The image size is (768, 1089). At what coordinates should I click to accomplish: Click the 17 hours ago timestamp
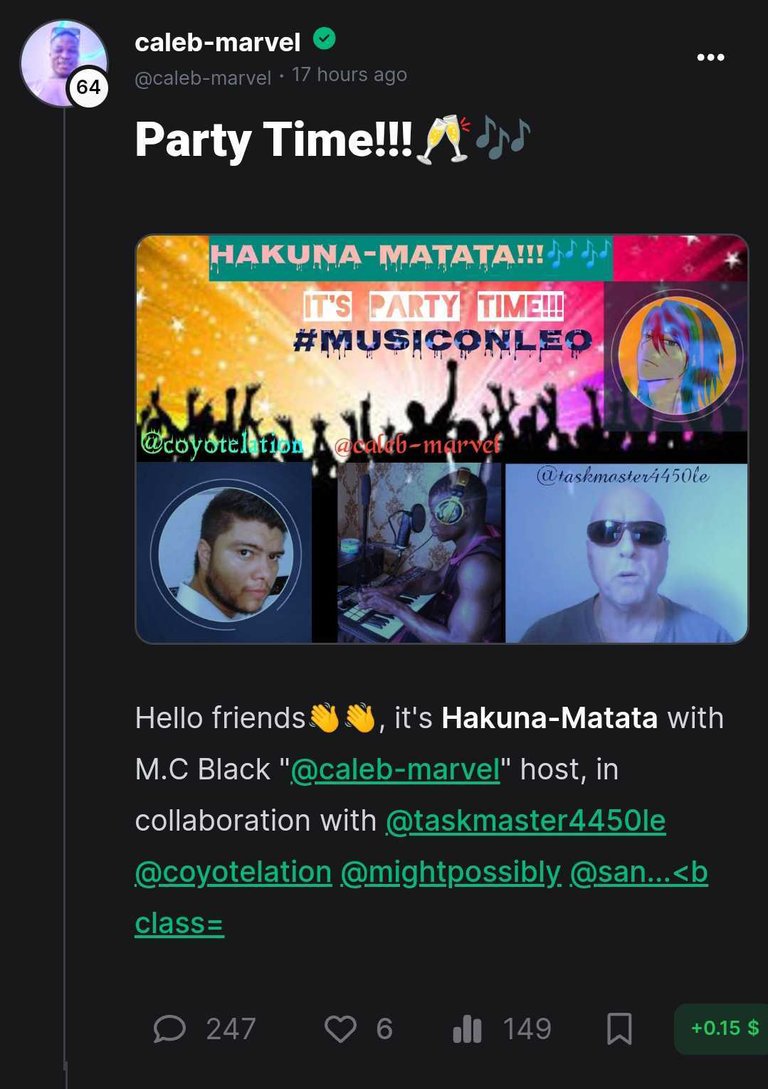click(x=349, y=75)
